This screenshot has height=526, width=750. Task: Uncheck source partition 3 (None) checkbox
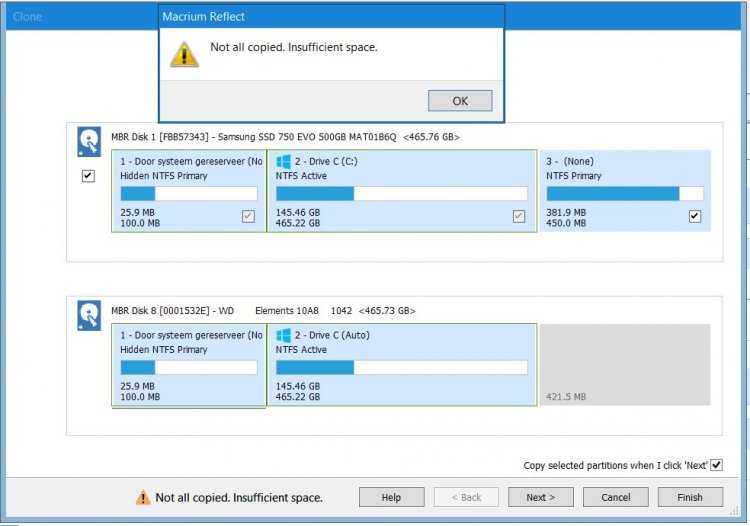click(695, 216)
